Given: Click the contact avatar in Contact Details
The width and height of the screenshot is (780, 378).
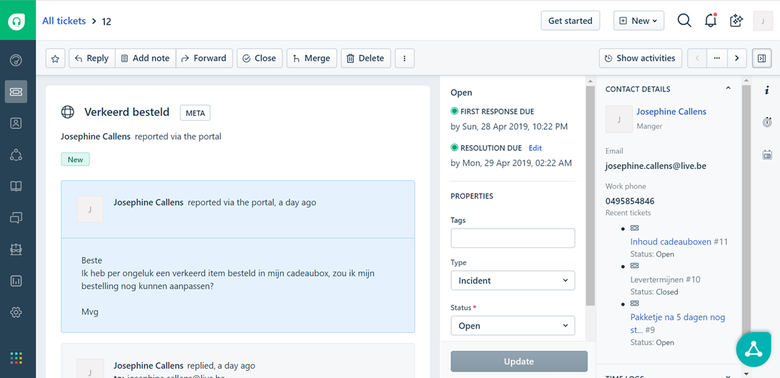Looking at the screenshot, I should (x=619, y=119).
